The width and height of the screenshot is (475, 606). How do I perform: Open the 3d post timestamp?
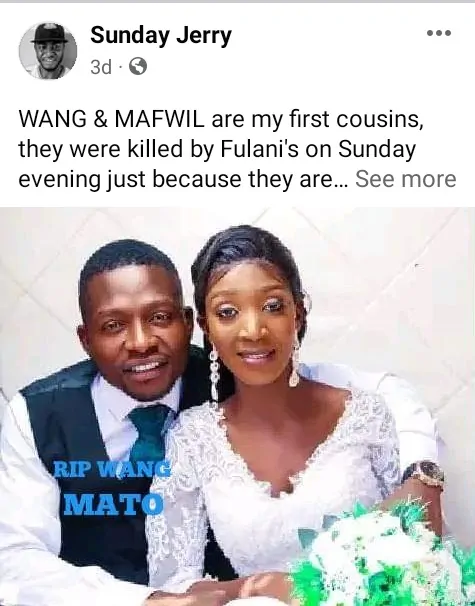(x=101, y=67)
